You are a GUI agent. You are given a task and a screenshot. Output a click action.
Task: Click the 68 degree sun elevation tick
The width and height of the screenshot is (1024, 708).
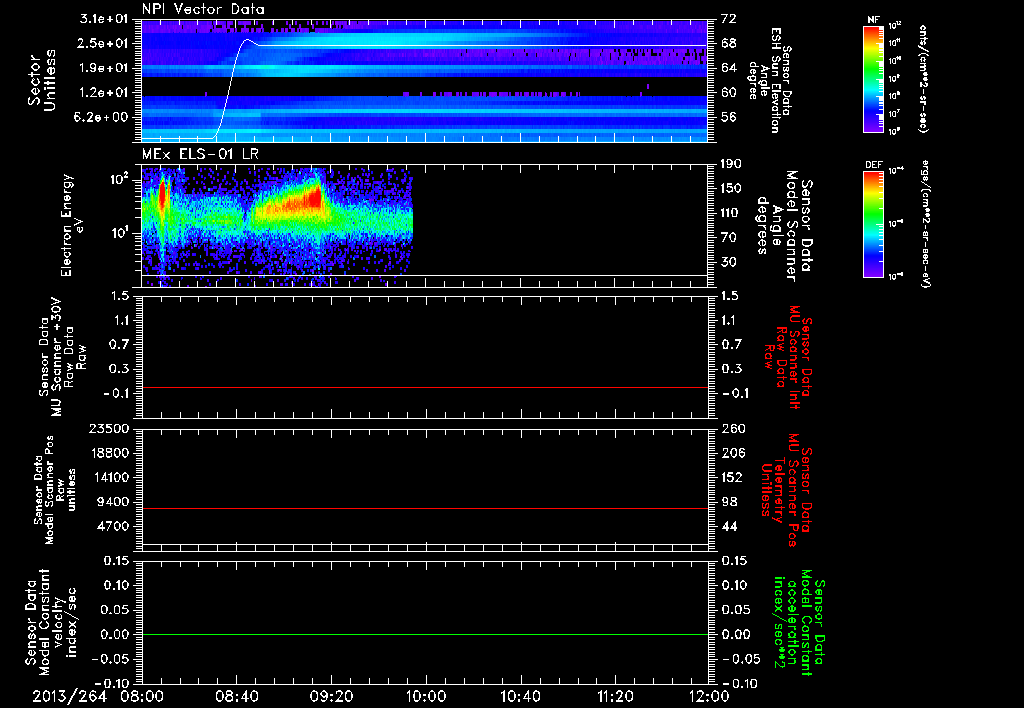click(729, 43)
